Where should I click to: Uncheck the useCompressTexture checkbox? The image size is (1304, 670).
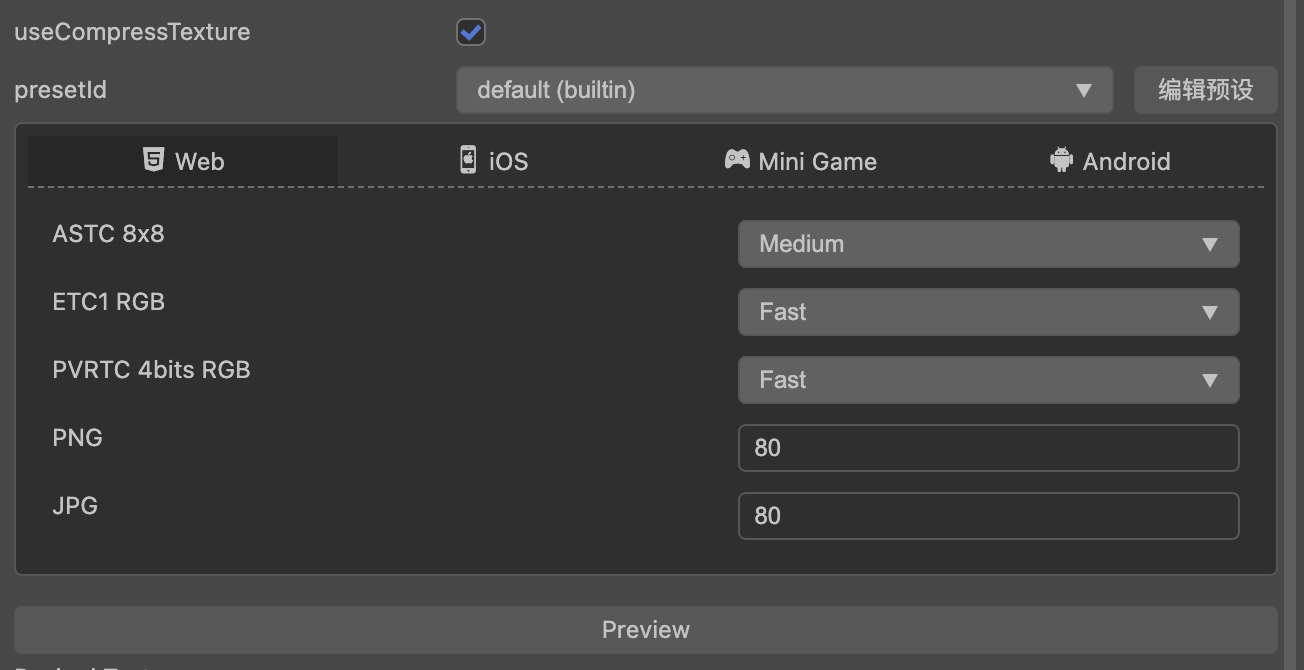[471, 32]
